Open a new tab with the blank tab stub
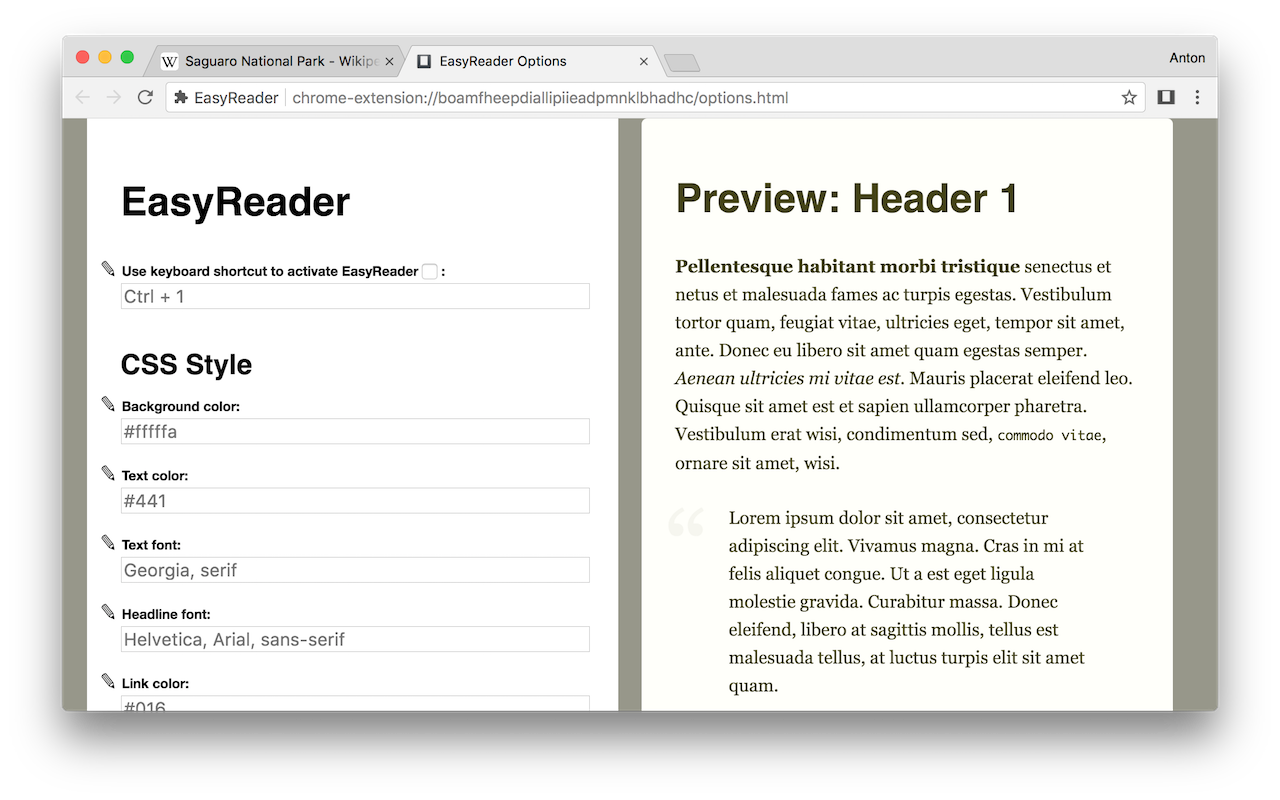The height and width of the screenshot is (800, 1280). pos(681,62)
